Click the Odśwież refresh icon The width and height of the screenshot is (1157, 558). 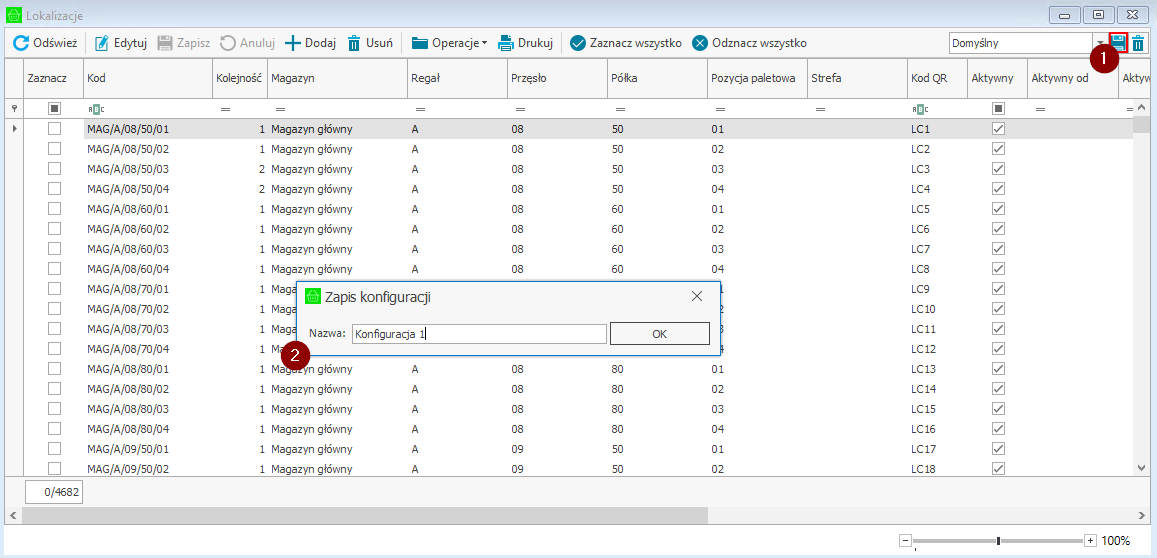coord(21,43)
